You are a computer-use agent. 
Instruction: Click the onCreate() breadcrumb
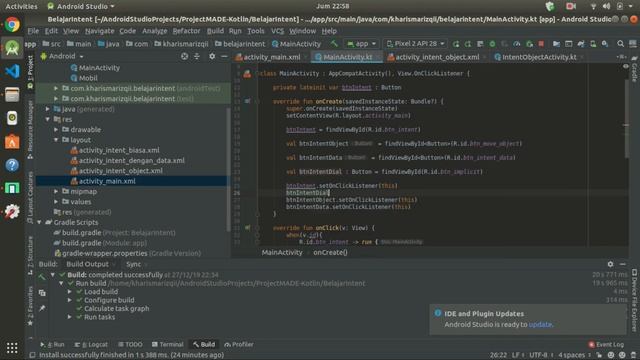click(330, 253)
